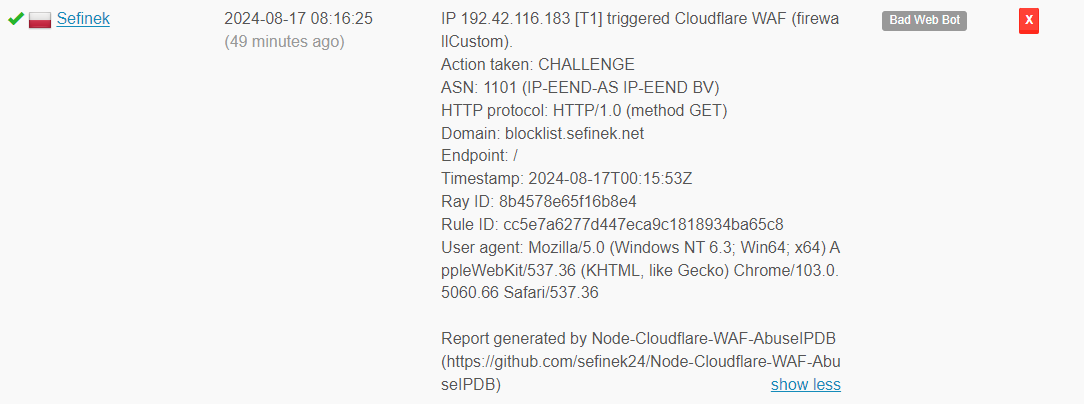Image resolution: width=1086 pixels, height=404 pixels.
Task: Click the report date 2024-08-17 08:16:25
Action: [299, 19]
